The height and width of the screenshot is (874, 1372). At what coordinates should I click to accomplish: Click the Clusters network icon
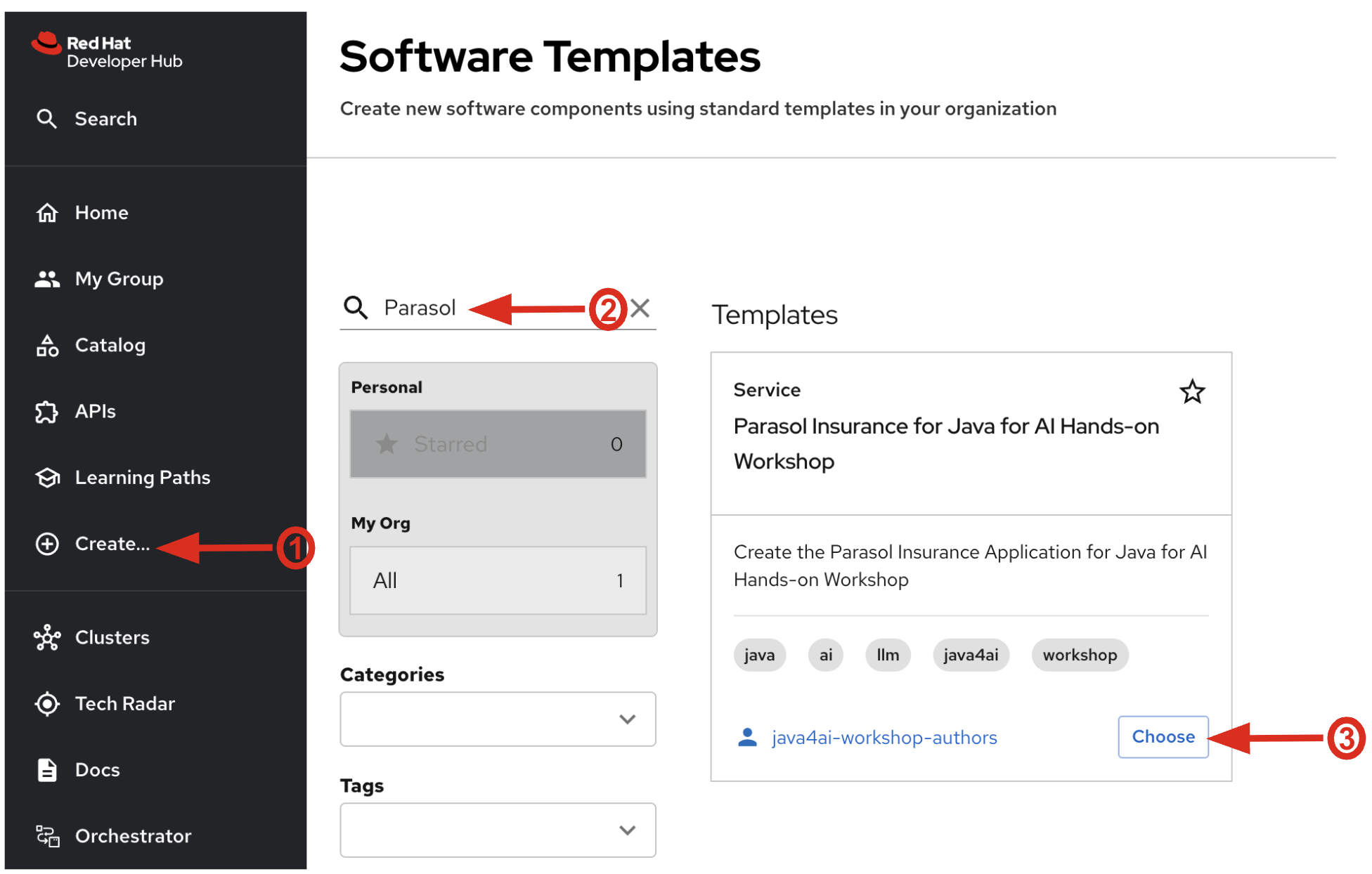(47, 637)
